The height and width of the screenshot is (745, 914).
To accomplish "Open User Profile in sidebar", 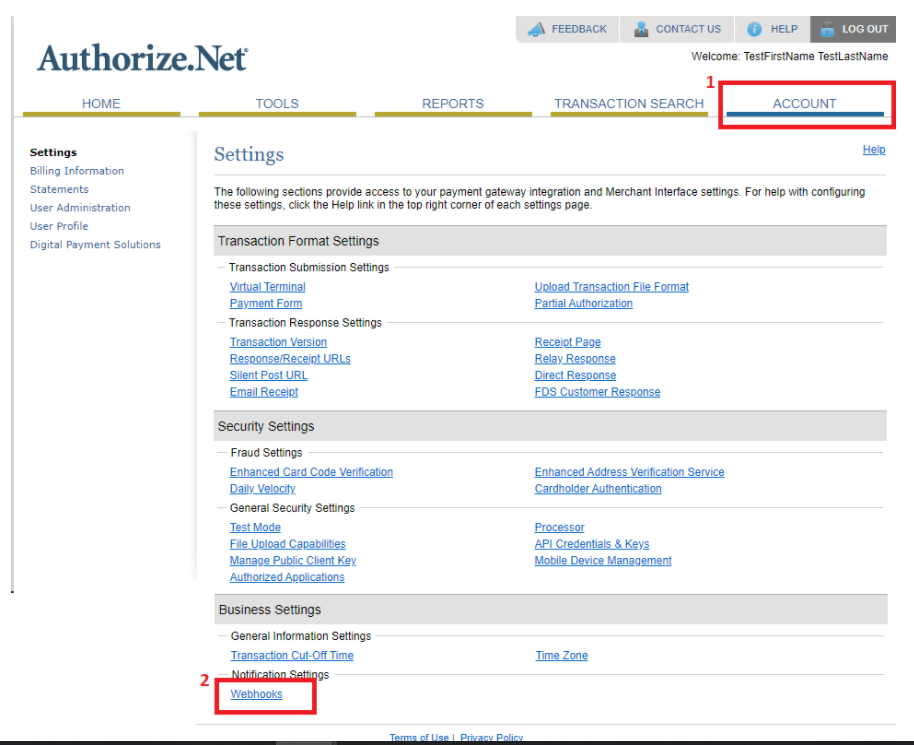I will [59, 226].
